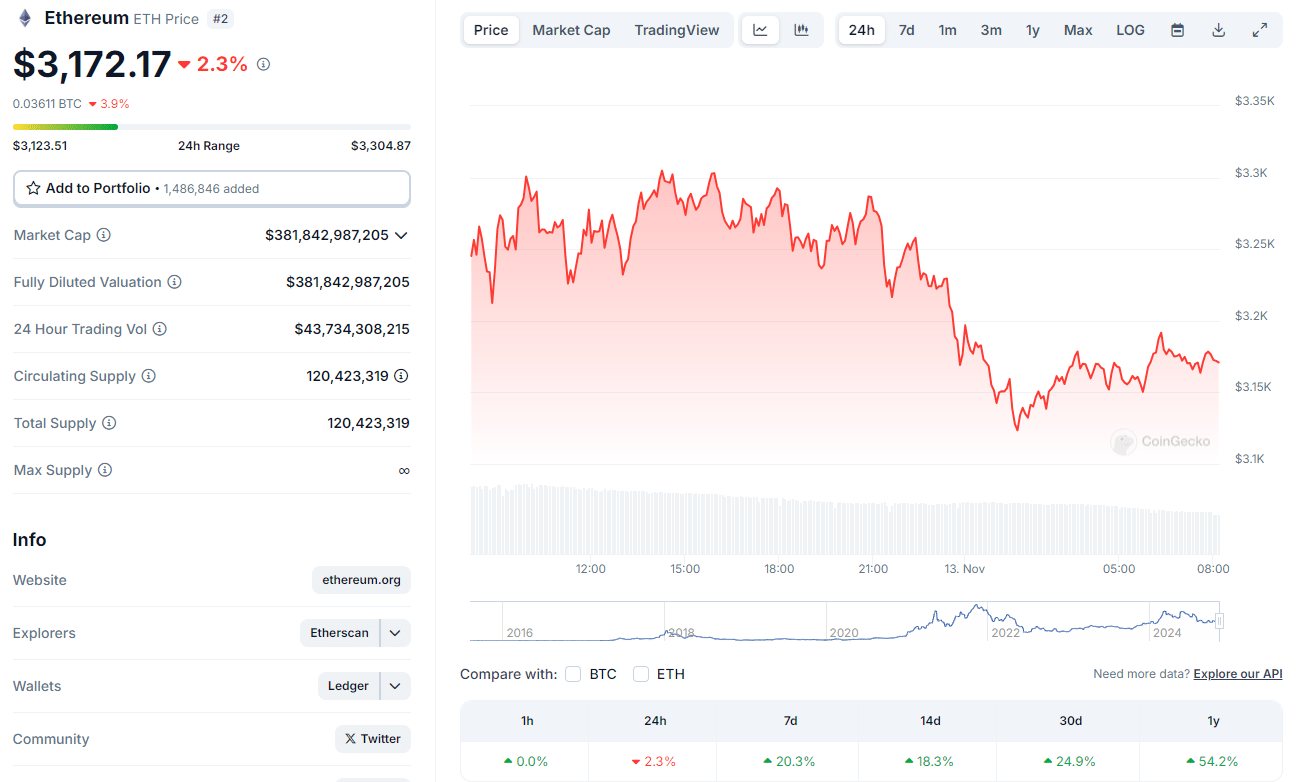Click the download chart icon
The height and width of the screenshot is (782, 1296).
pyautogui.click(x=1218, y=30)
